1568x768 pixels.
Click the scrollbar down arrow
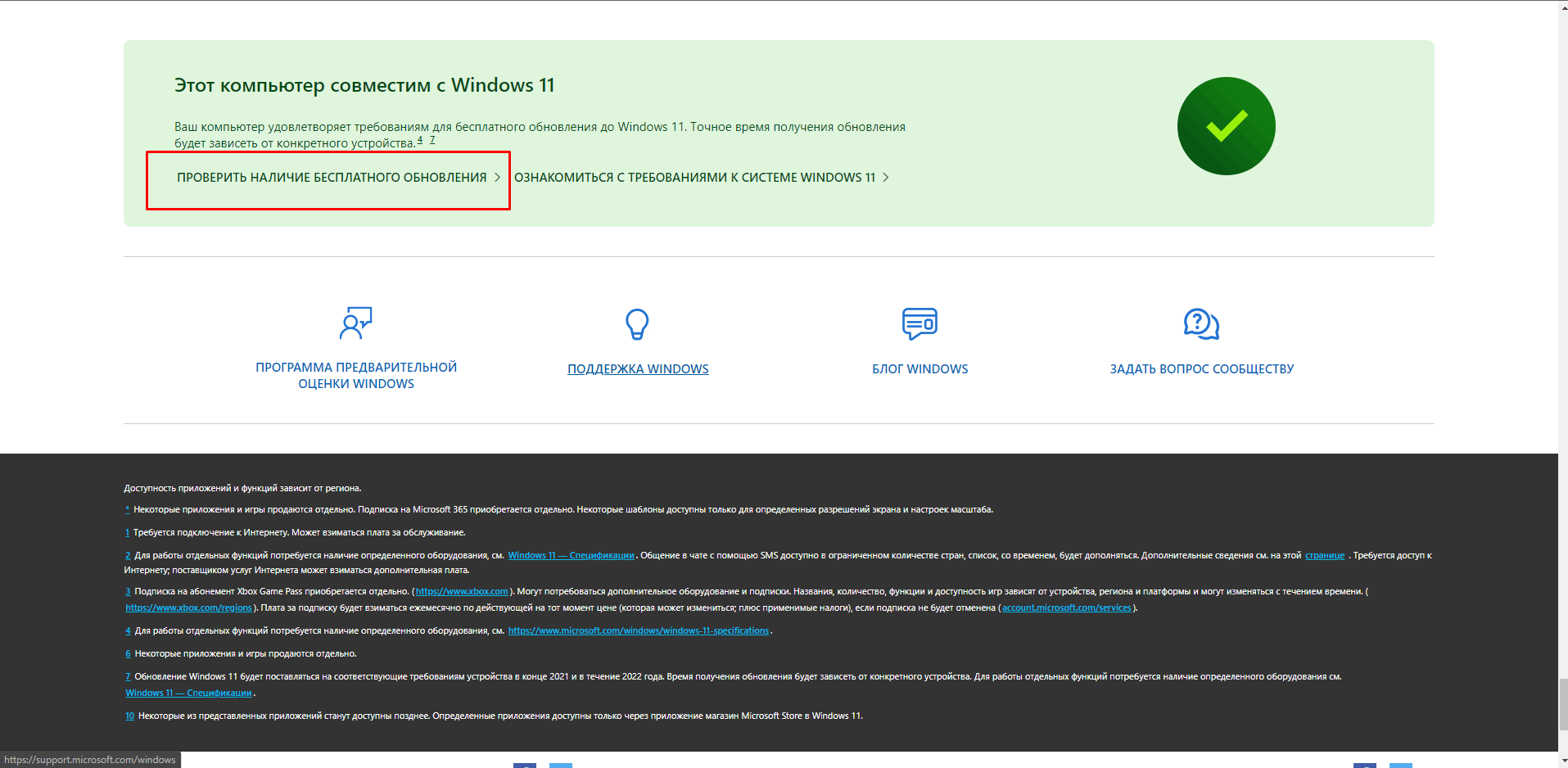1563,761
